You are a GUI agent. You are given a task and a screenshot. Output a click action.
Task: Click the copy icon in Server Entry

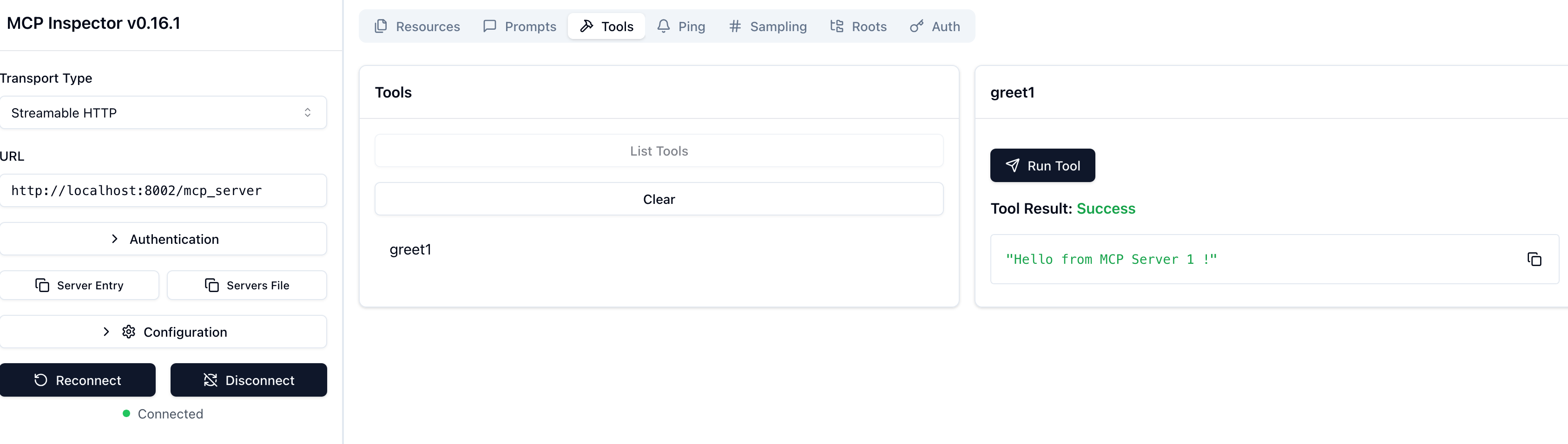pos(42,285)
